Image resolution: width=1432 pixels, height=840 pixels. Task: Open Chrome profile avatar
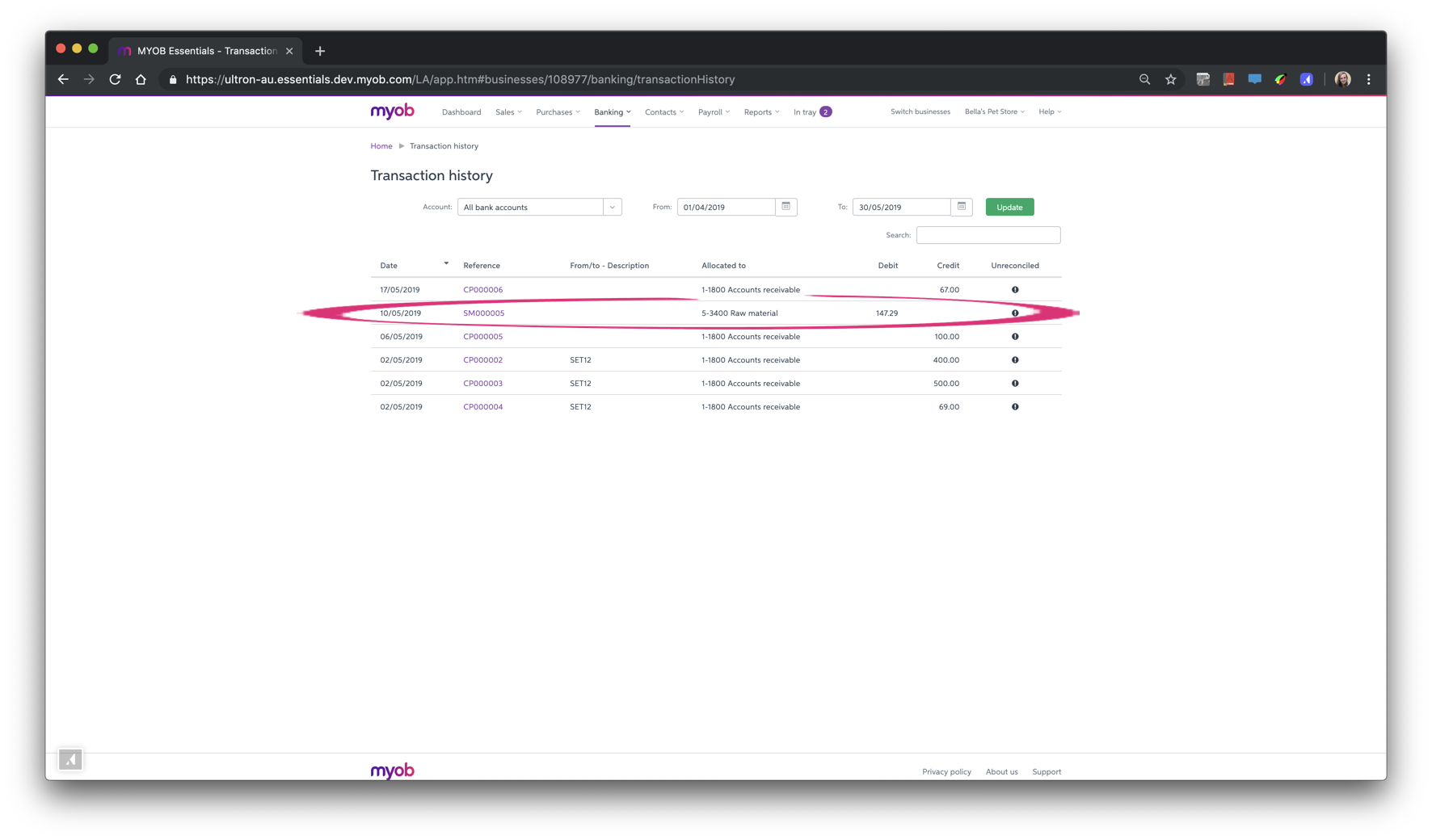pos(1342,79)
